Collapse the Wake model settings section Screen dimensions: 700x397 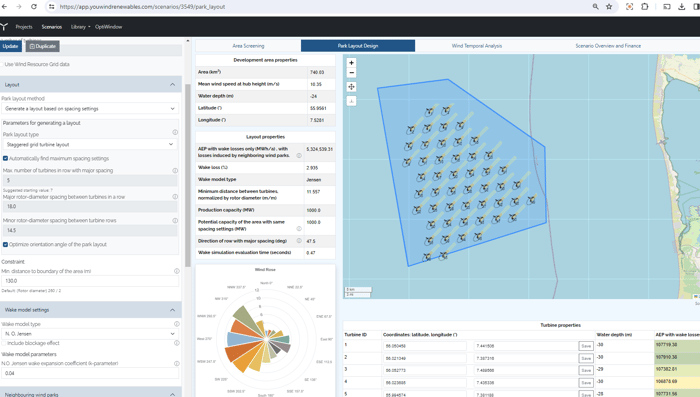172,310
